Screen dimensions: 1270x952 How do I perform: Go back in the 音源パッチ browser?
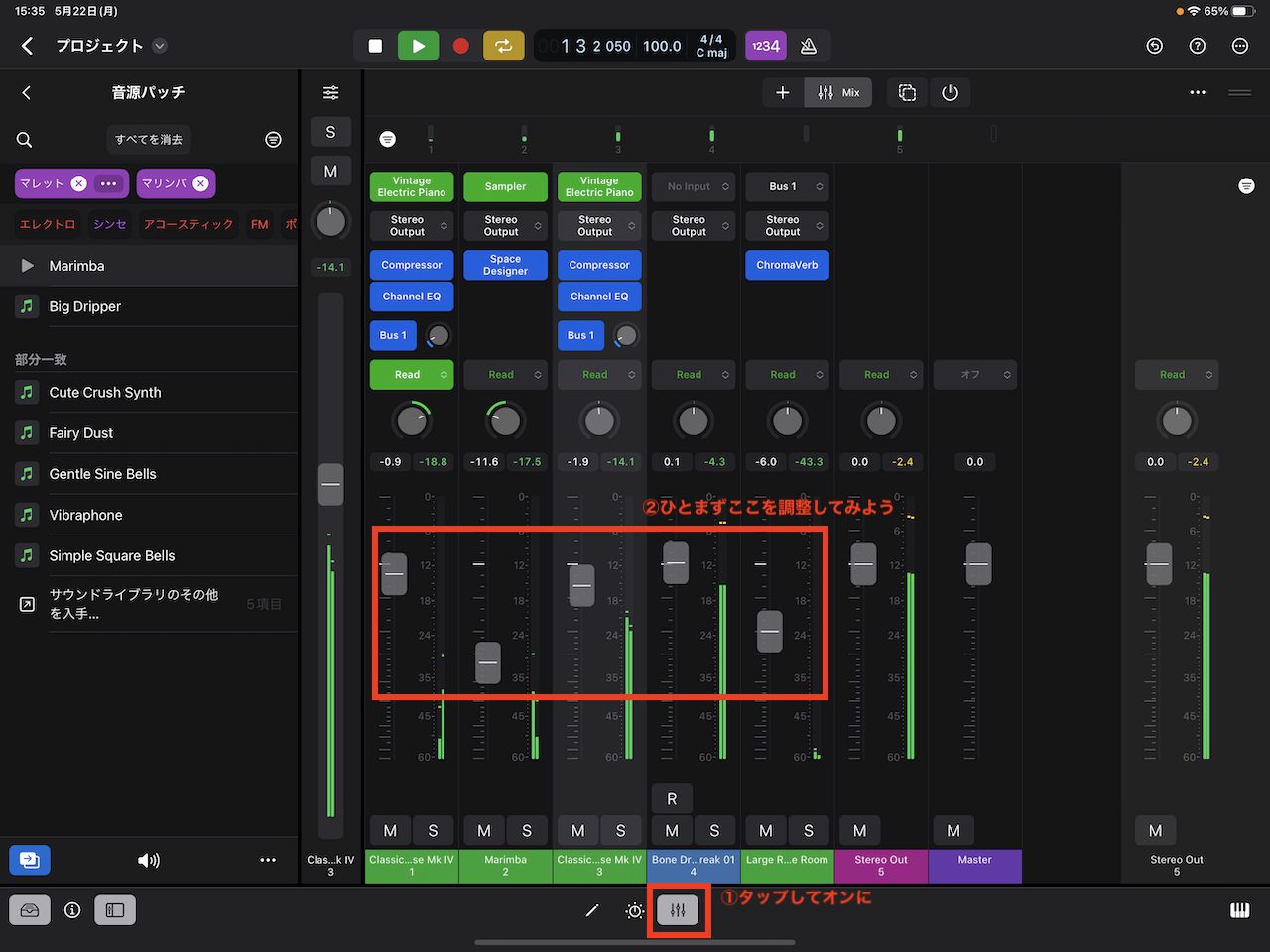coord(27,92)
